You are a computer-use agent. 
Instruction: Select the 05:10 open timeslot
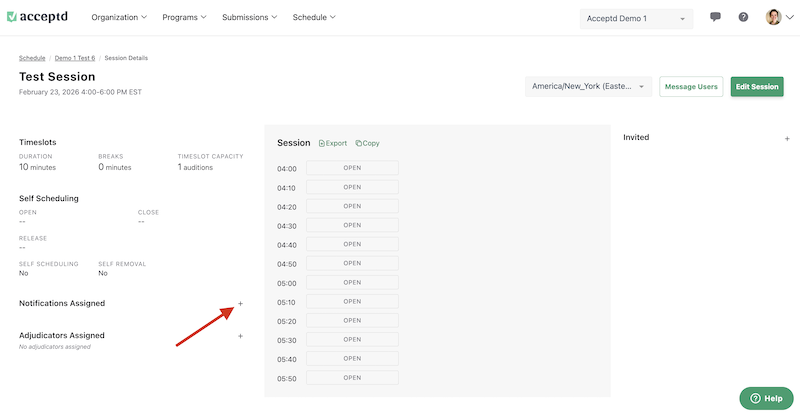pyautogui.click(x=352, y=302)
